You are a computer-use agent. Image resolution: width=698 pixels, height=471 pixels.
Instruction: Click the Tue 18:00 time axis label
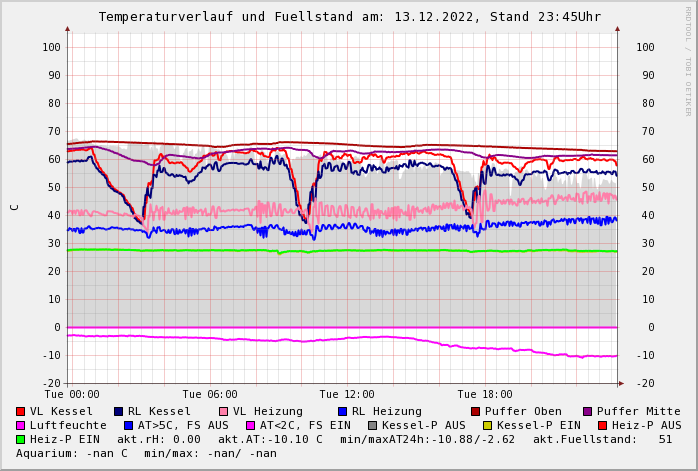(485, 394)
